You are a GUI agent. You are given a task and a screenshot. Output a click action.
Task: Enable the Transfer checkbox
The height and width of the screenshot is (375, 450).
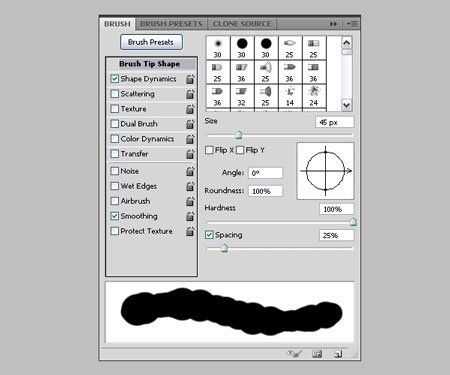(114, 154)
